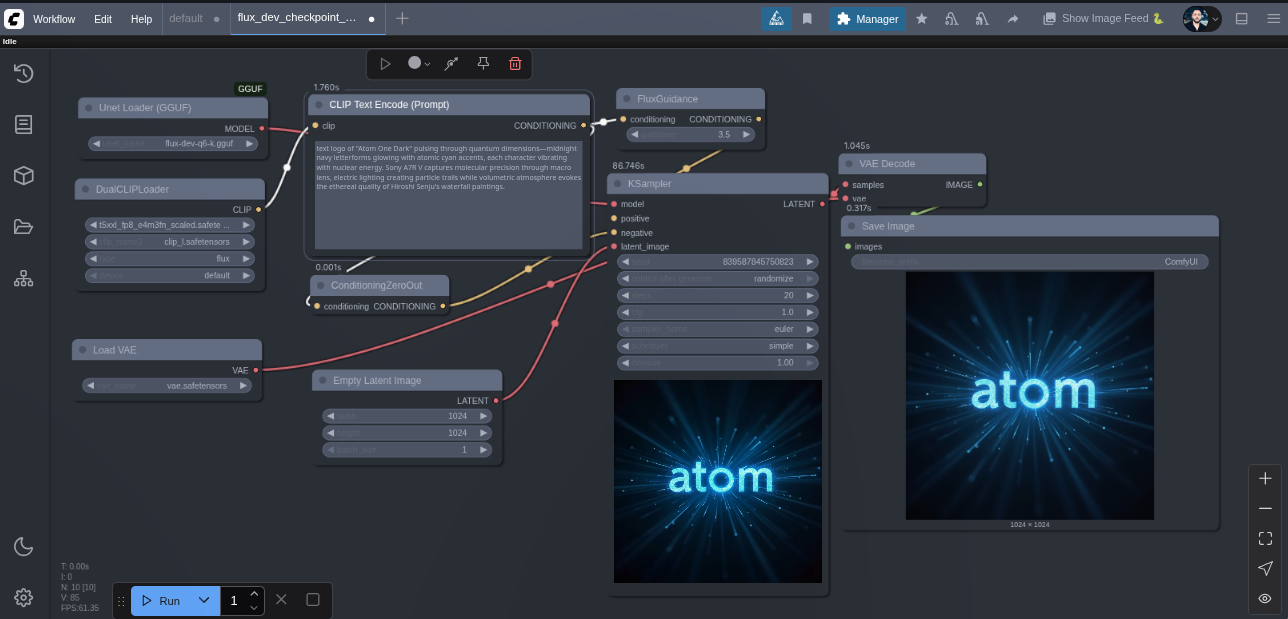Click the Manager button

tap(867, 19)
